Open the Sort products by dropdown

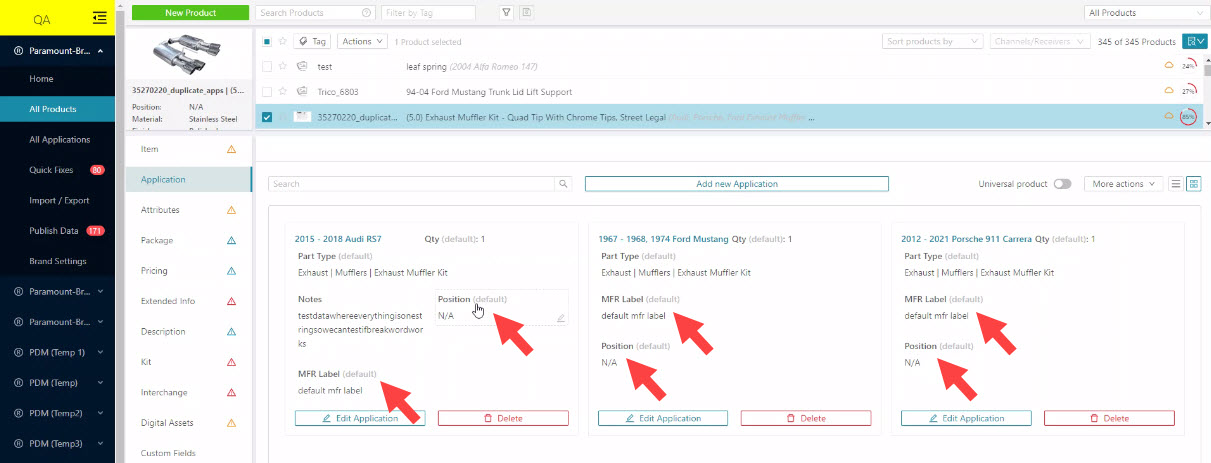point(933,41)
